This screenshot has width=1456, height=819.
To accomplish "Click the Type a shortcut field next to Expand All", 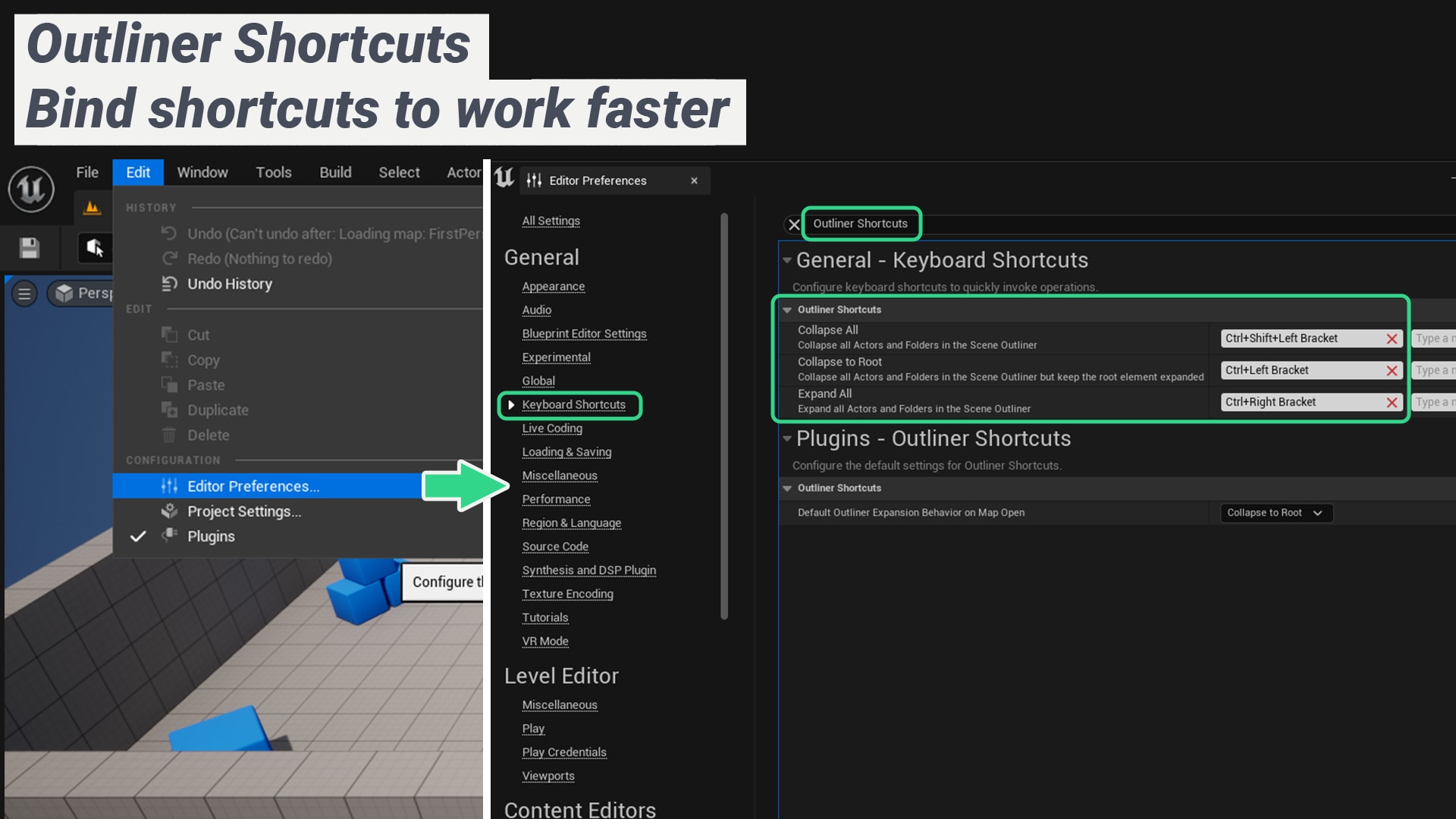I will [1436, 402].
